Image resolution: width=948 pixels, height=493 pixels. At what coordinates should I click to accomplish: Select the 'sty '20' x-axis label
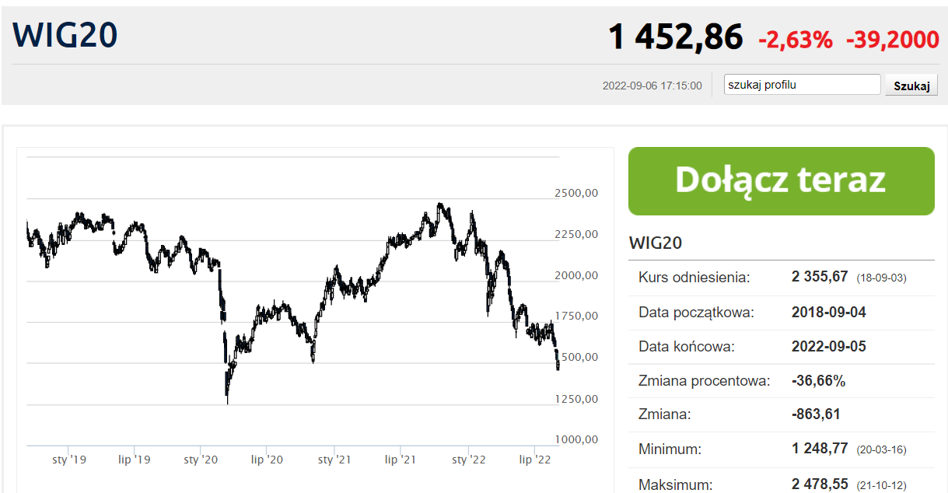(201, 460)
